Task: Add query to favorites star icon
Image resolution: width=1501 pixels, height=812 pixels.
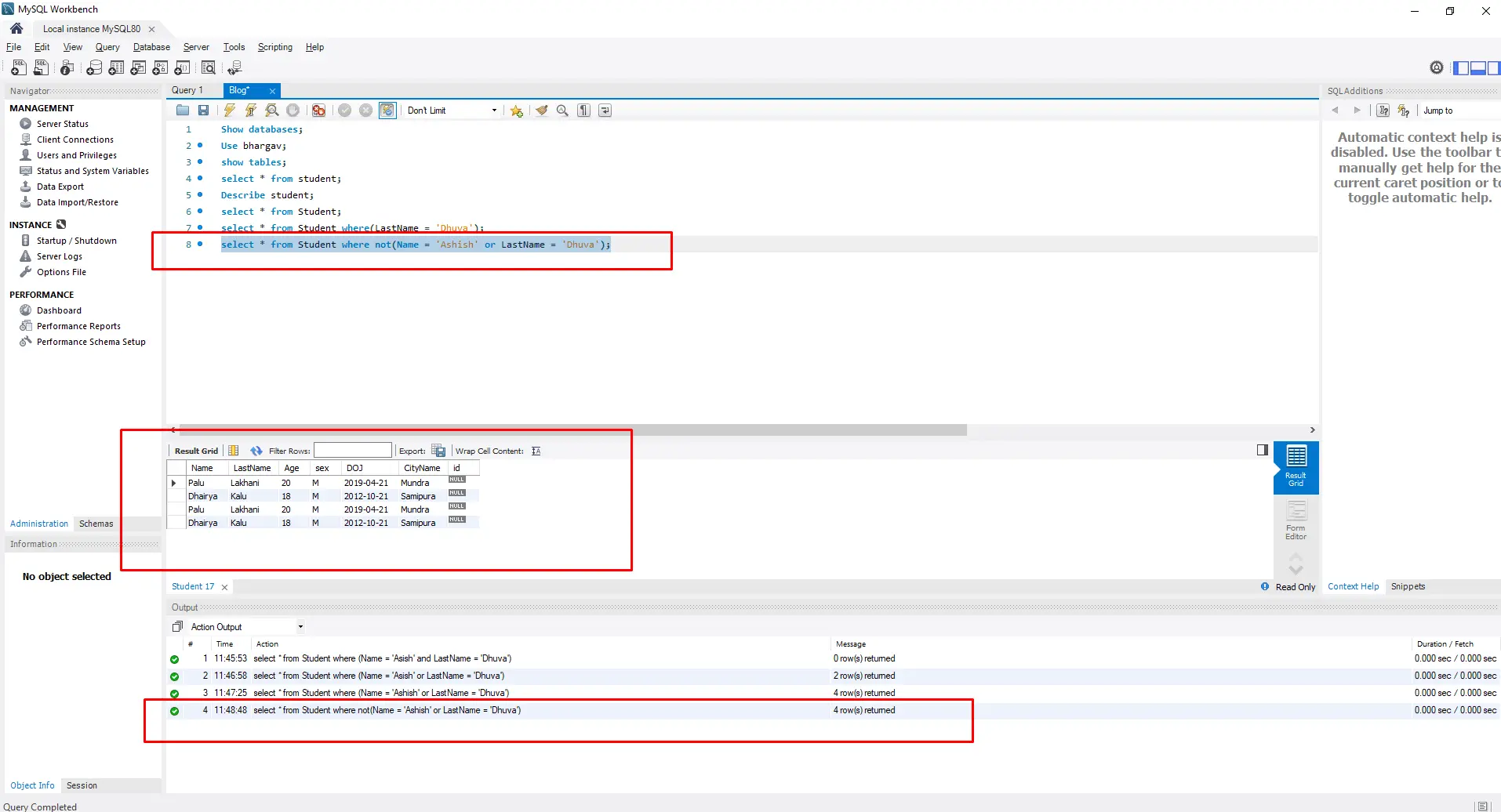Action: tap(516, 111)
